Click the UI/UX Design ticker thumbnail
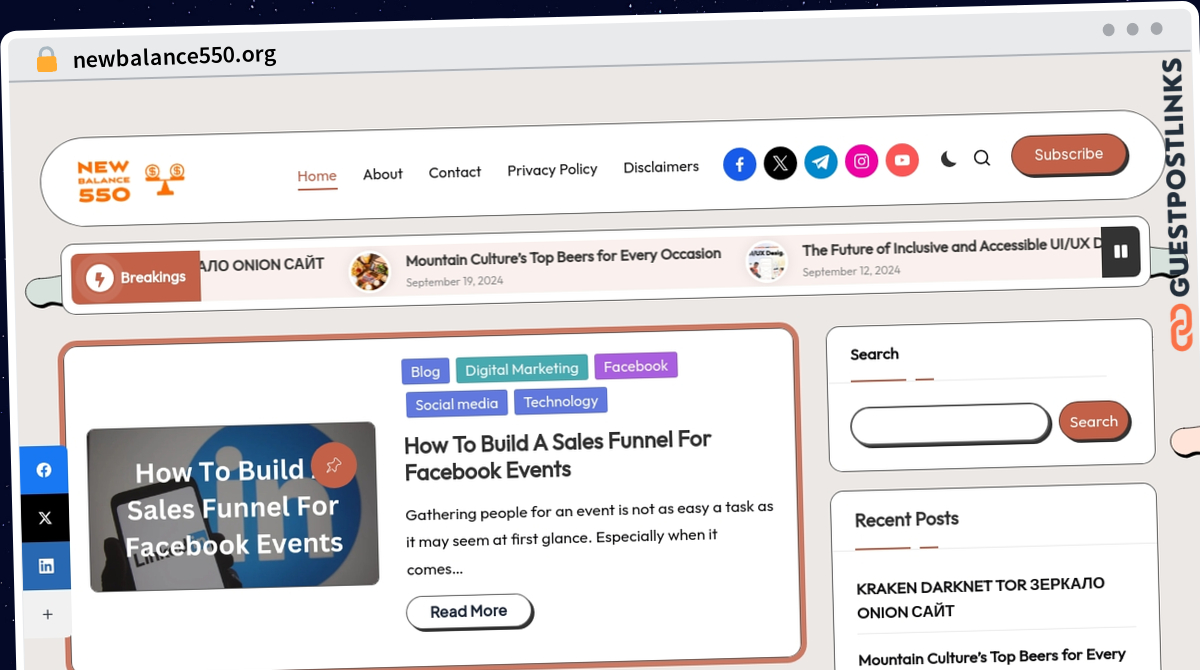 coord(767,262)
